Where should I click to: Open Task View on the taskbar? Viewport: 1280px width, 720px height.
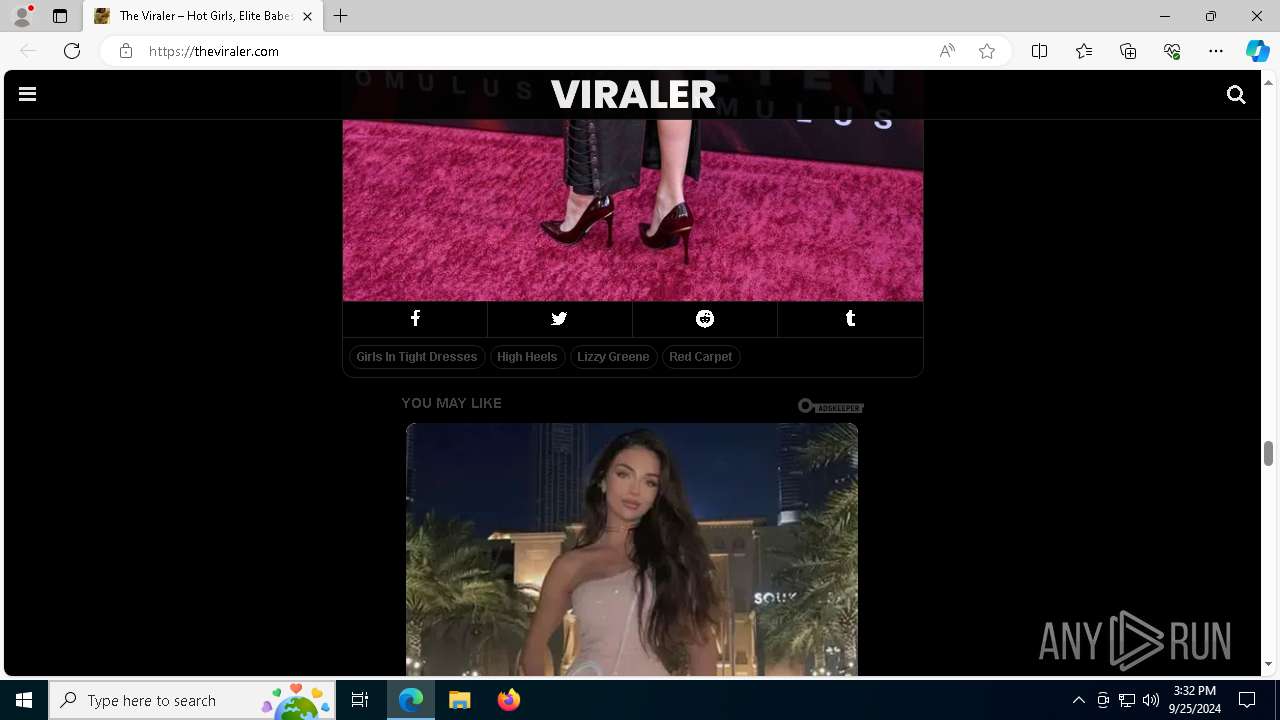(x=360, y=700)
